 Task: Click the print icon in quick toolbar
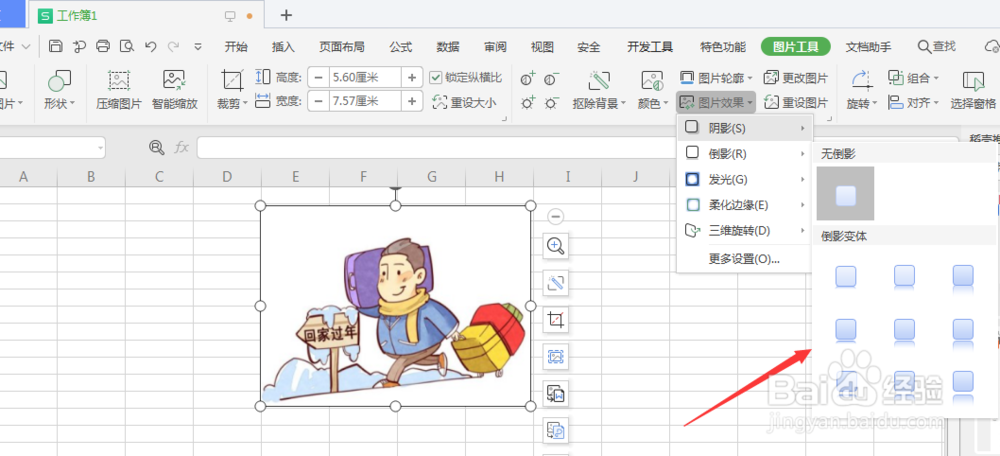[x=103, y=46]
